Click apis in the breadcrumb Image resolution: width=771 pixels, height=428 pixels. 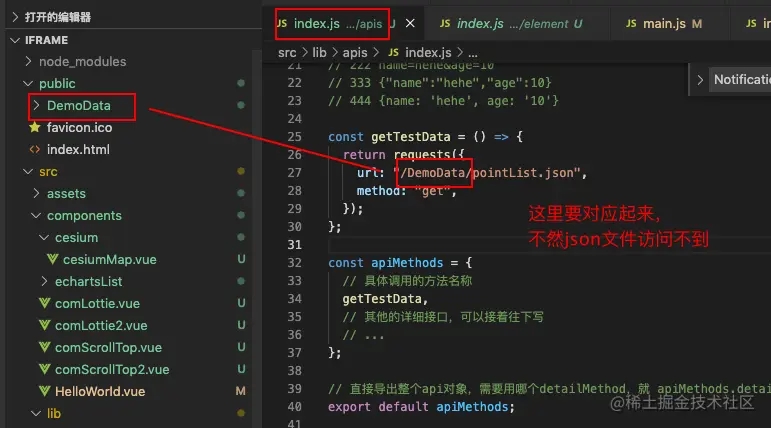point(355,53)
